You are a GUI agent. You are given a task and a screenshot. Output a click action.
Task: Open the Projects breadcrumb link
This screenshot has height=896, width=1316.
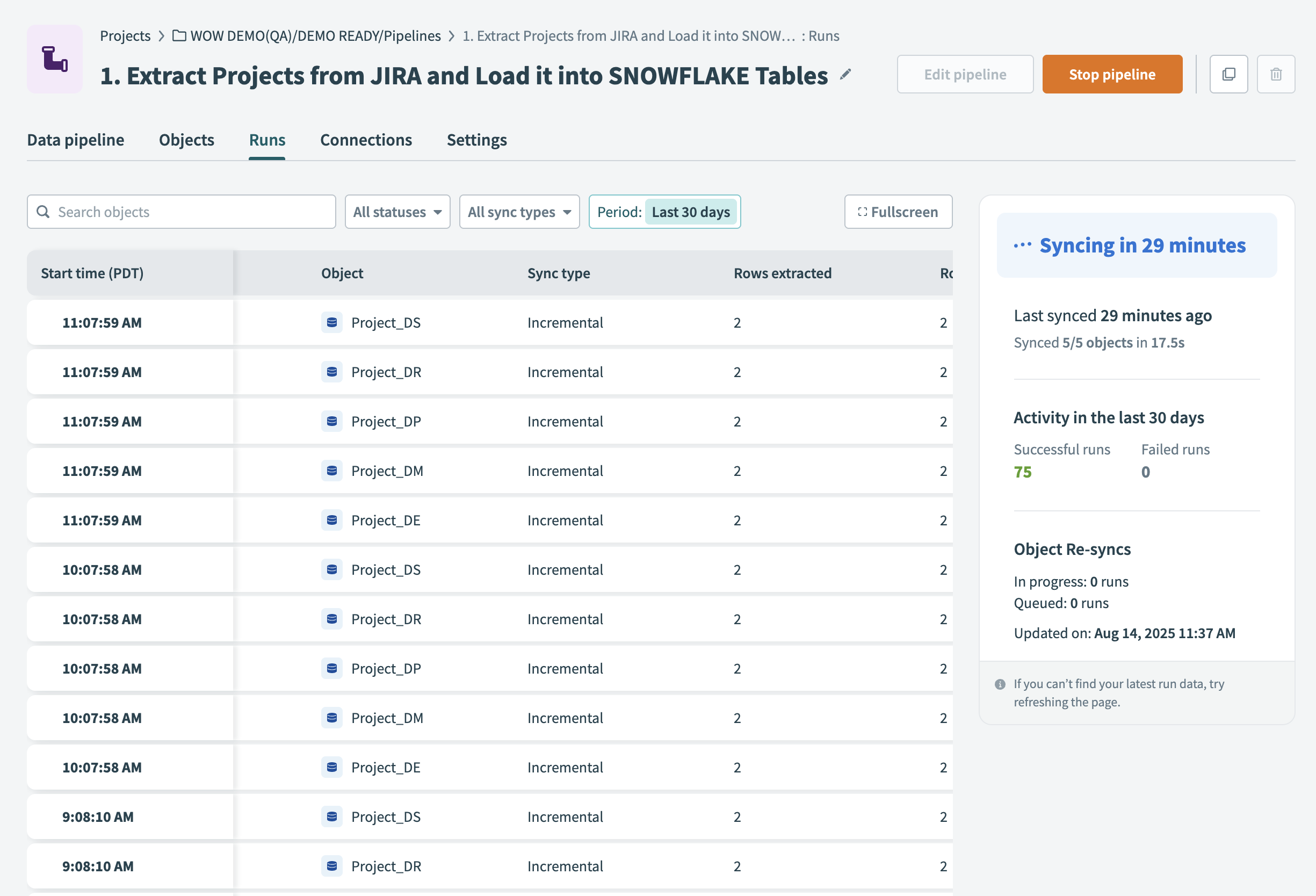point(125,35)
